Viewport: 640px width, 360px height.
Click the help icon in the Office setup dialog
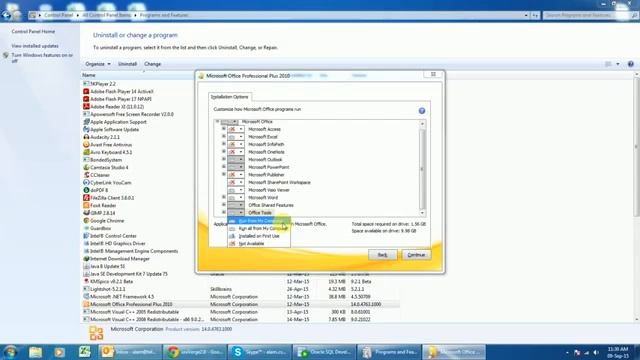(422, 111)
